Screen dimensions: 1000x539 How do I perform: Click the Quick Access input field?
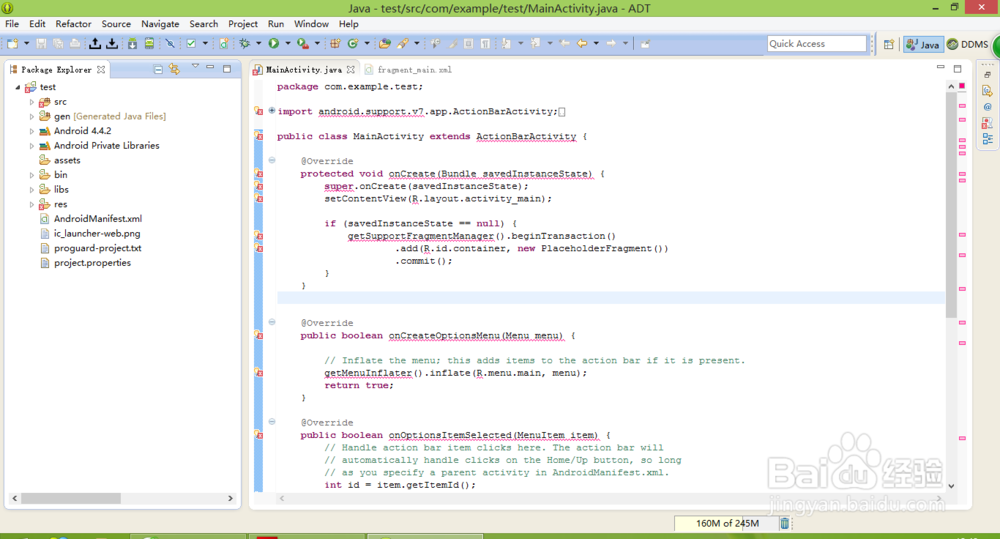[817, 43]
